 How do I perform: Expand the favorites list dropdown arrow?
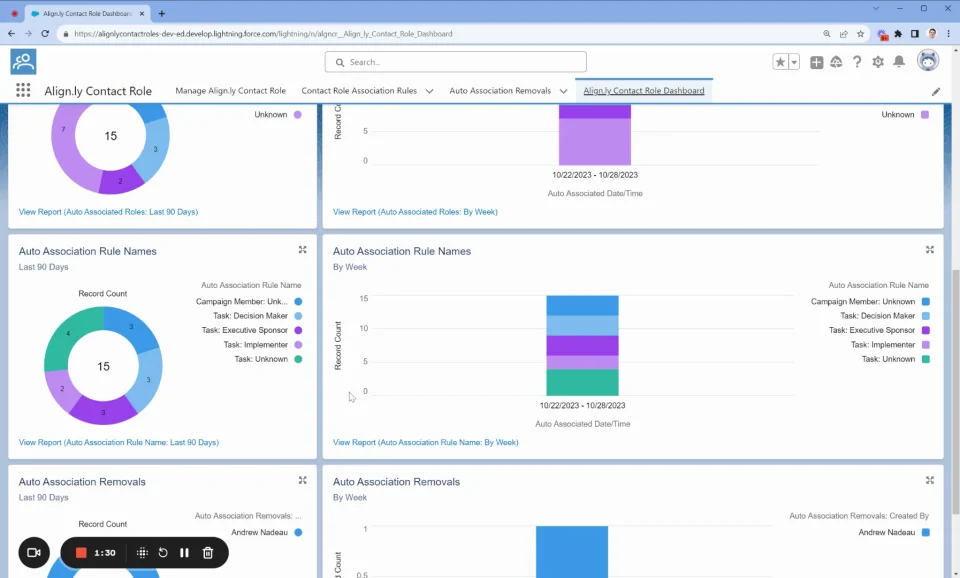point(794,62)
